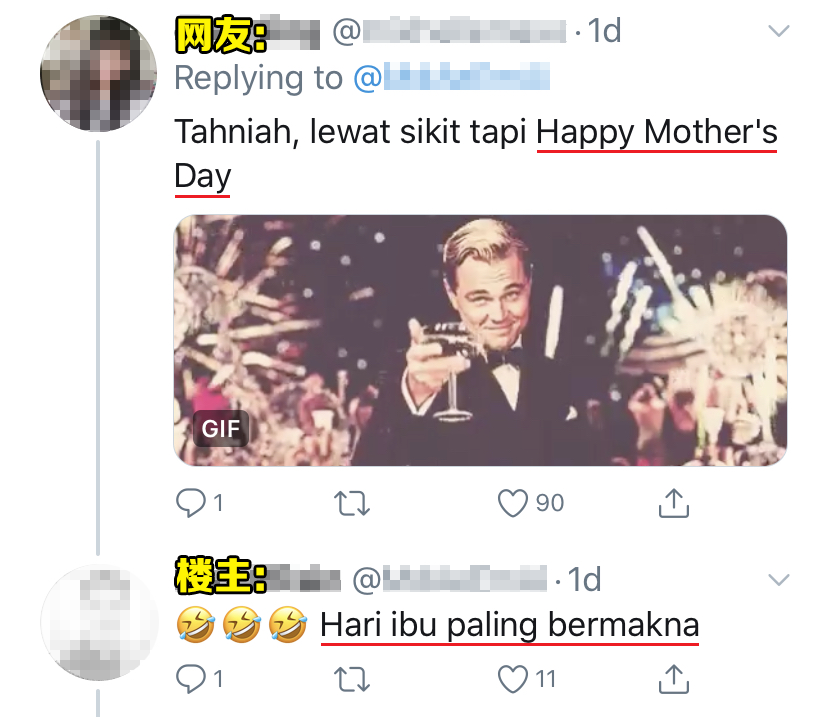Open the second commenter's profile picture
Viewport: 828px width, 717px height.
97,620
